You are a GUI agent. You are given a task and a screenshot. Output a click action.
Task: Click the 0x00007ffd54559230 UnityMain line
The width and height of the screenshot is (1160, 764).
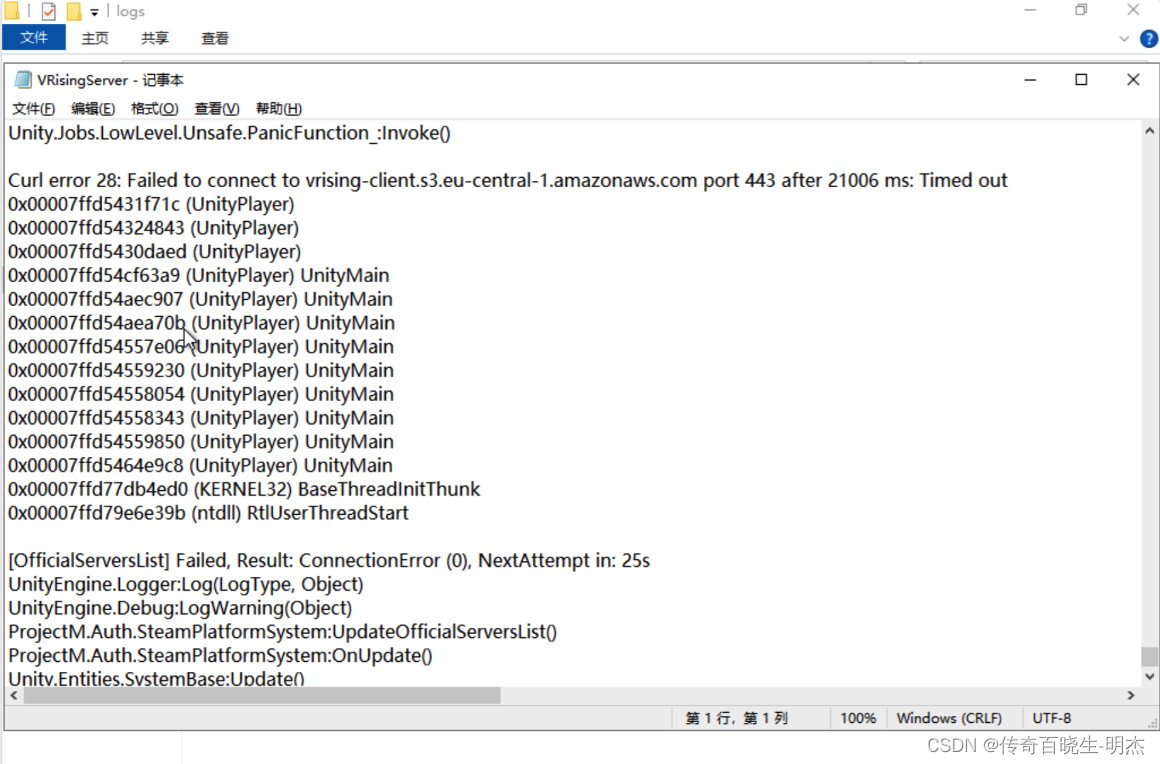[x=200, y=371]
